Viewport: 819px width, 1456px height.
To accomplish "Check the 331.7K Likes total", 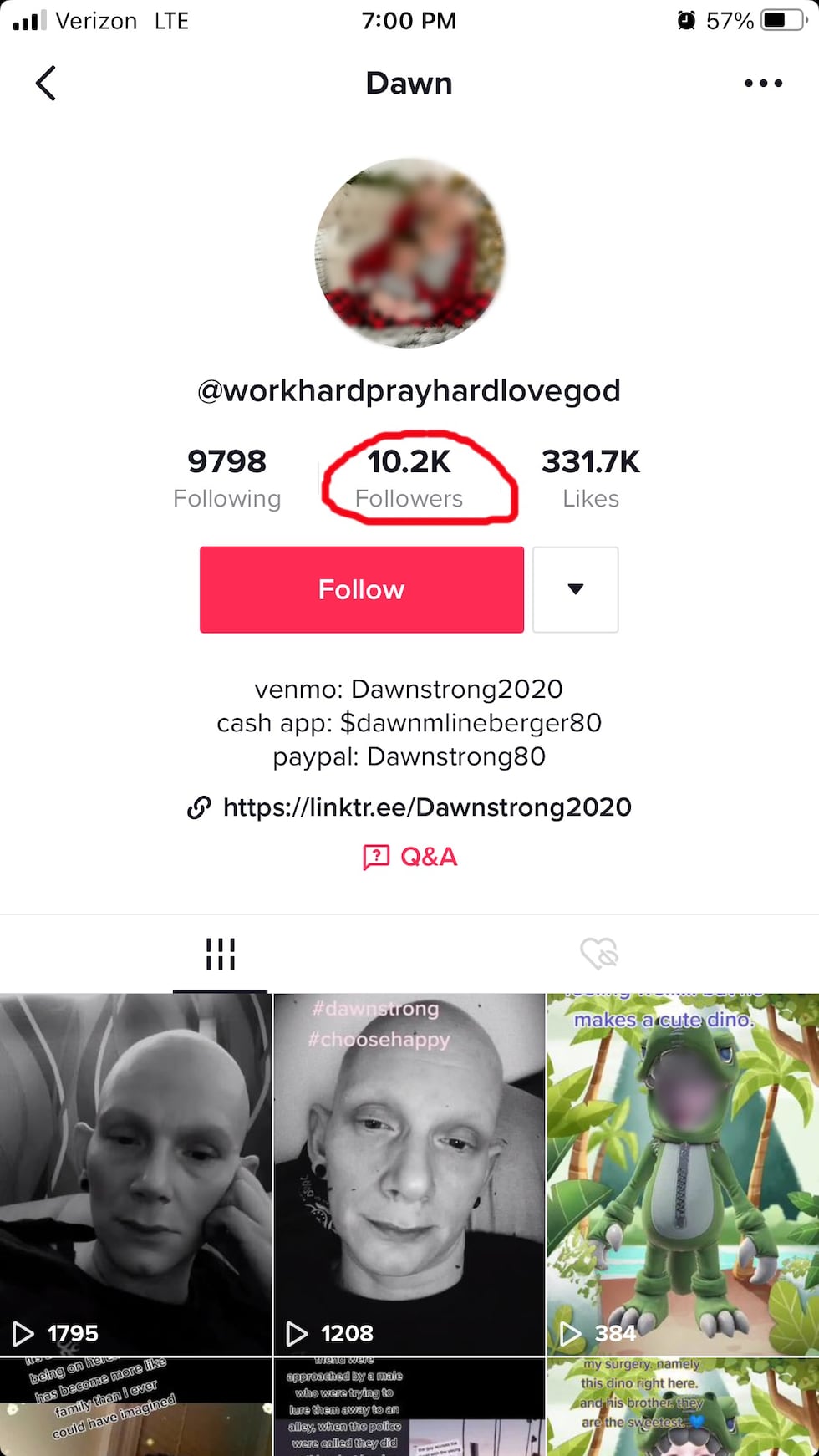I will tap(591, 476).
